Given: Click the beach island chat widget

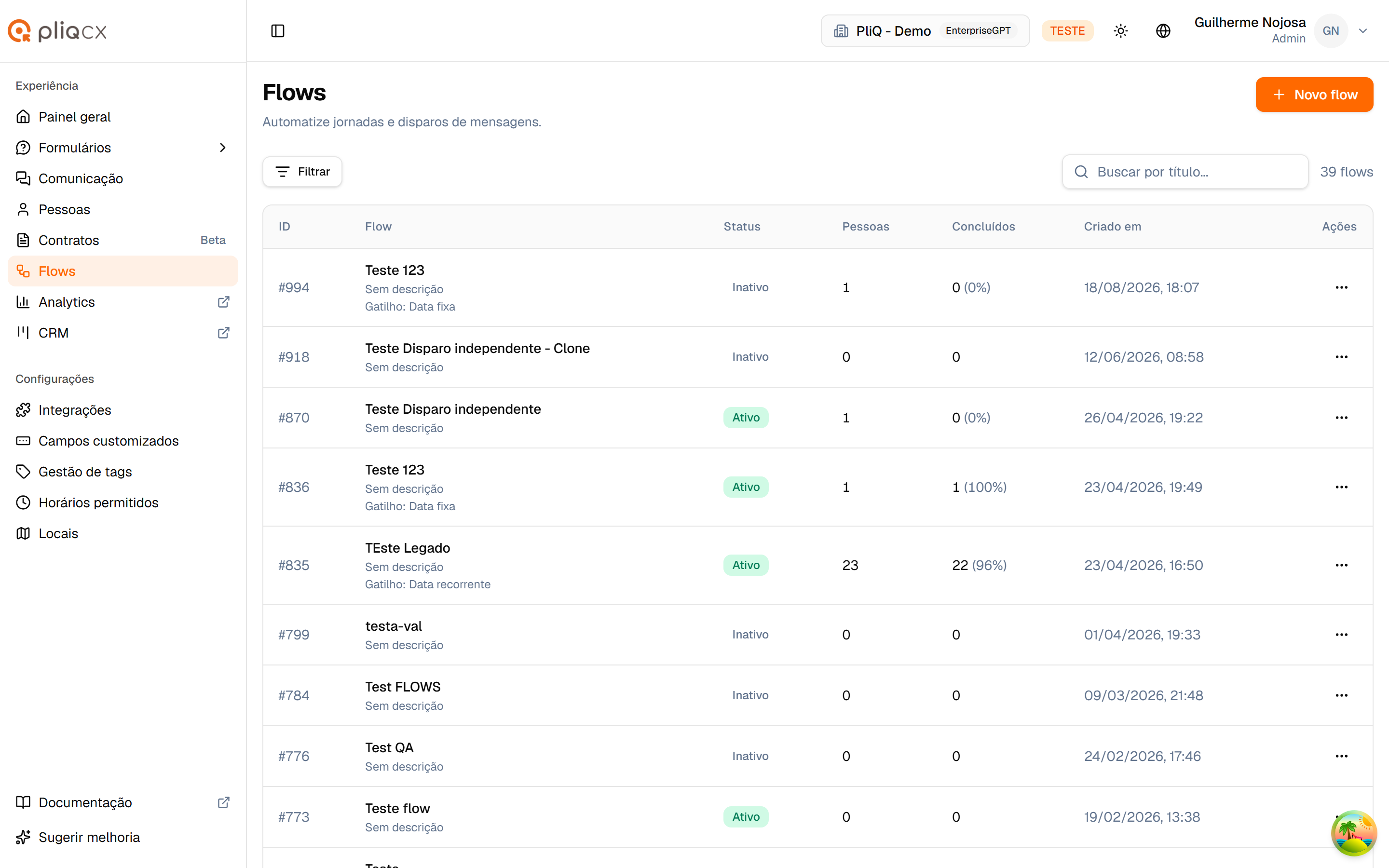Looking at the screenshot, I should (1354, 834).
